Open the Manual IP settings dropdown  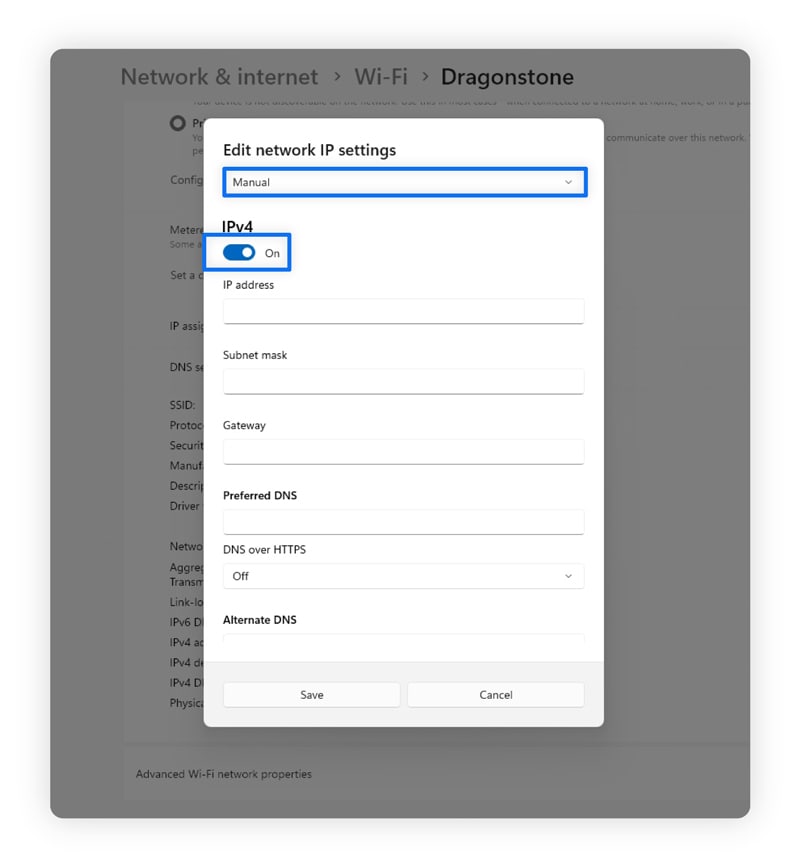tap(403, 182)
